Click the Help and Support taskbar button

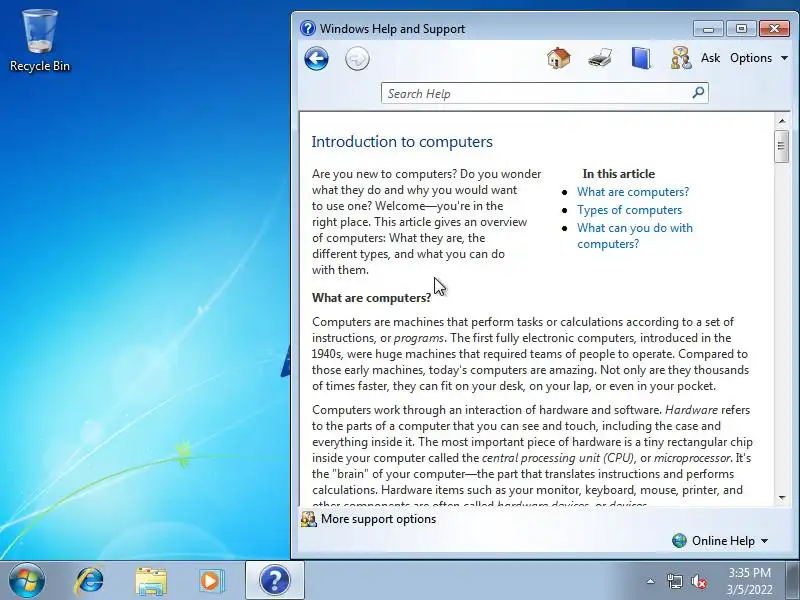pos(274,581)
